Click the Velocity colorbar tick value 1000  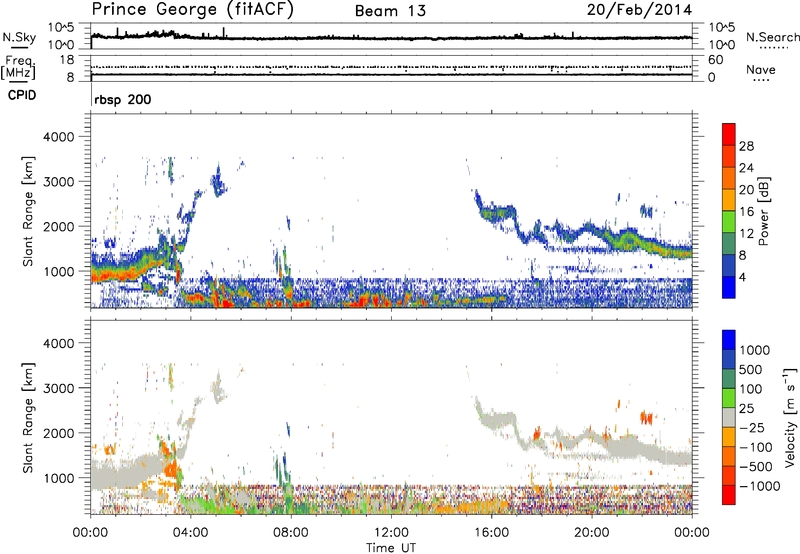point(754,350)
